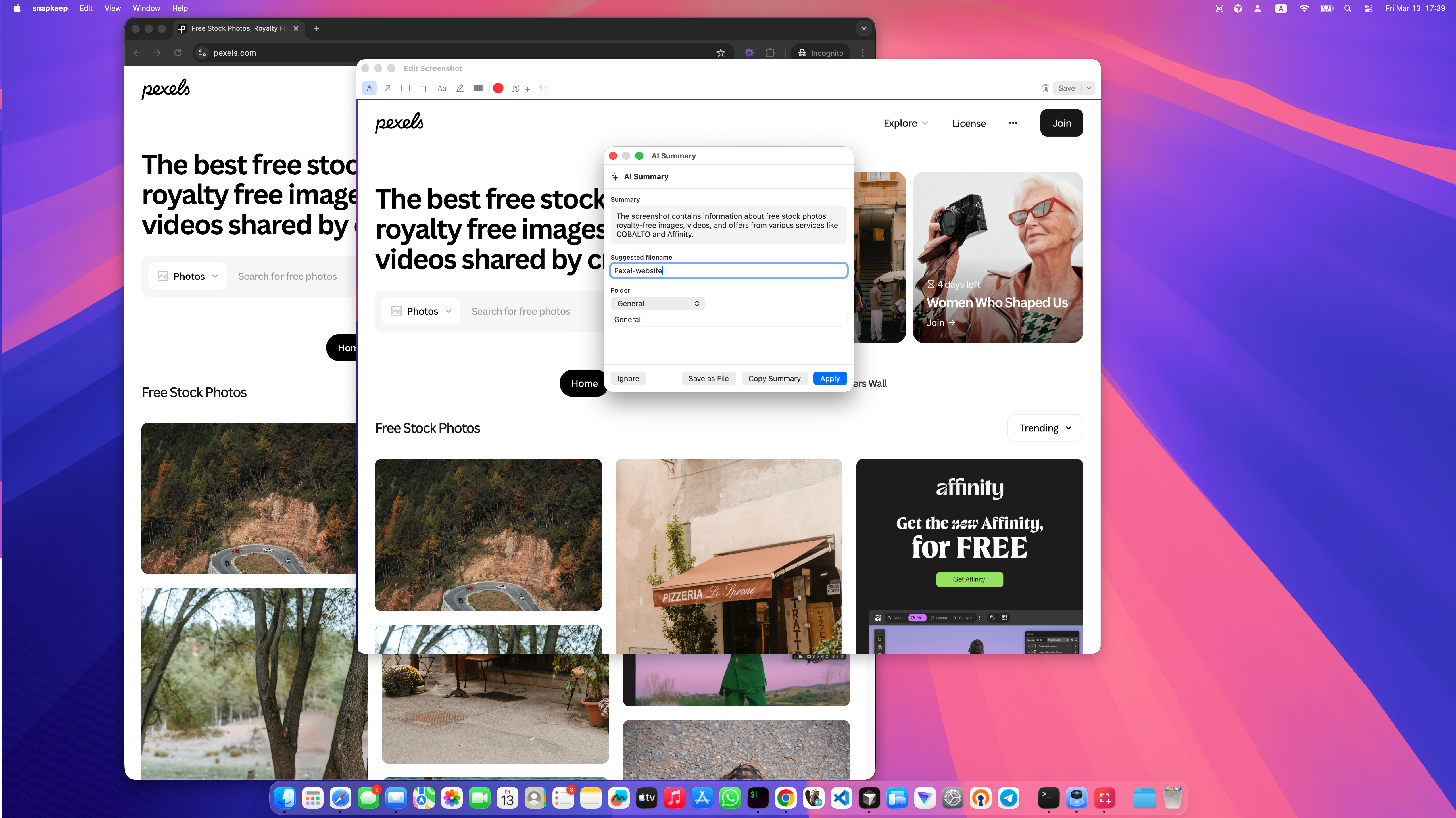Viewport: 1456px width, 818px height.
Task: Select the filled redact rectangle tool
Action: click(x=478, y=88)
